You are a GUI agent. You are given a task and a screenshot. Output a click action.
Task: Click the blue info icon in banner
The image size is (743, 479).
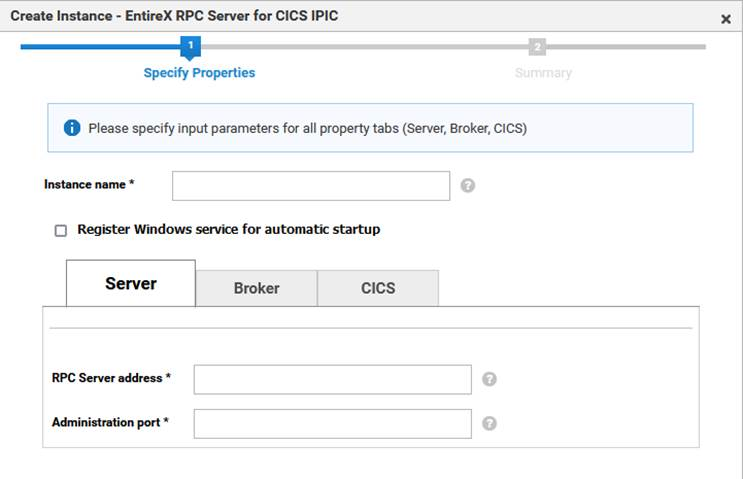tap(72, 128)
